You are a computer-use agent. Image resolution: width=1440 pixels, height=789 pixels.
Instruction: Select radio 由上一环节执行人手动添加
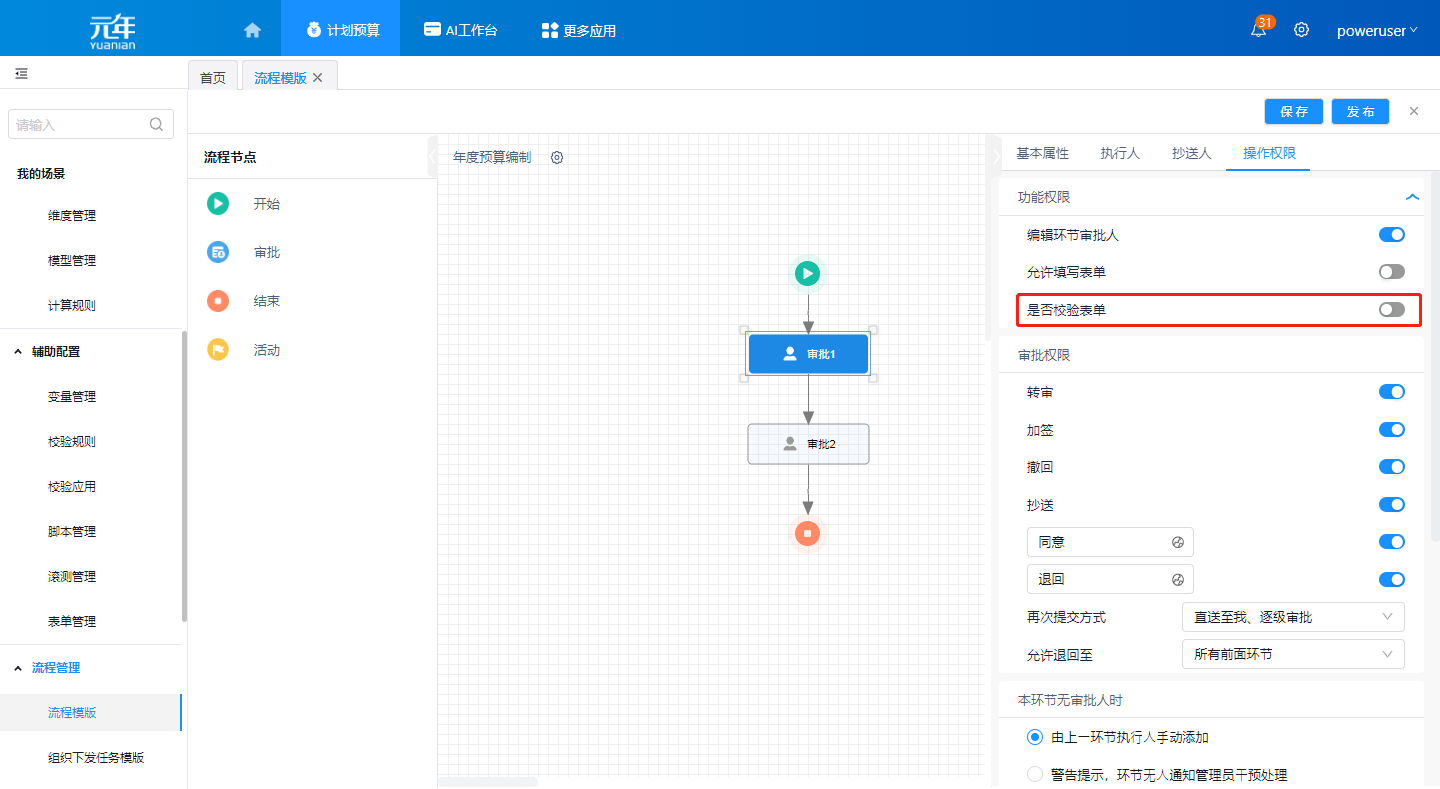click(1035, 737)
